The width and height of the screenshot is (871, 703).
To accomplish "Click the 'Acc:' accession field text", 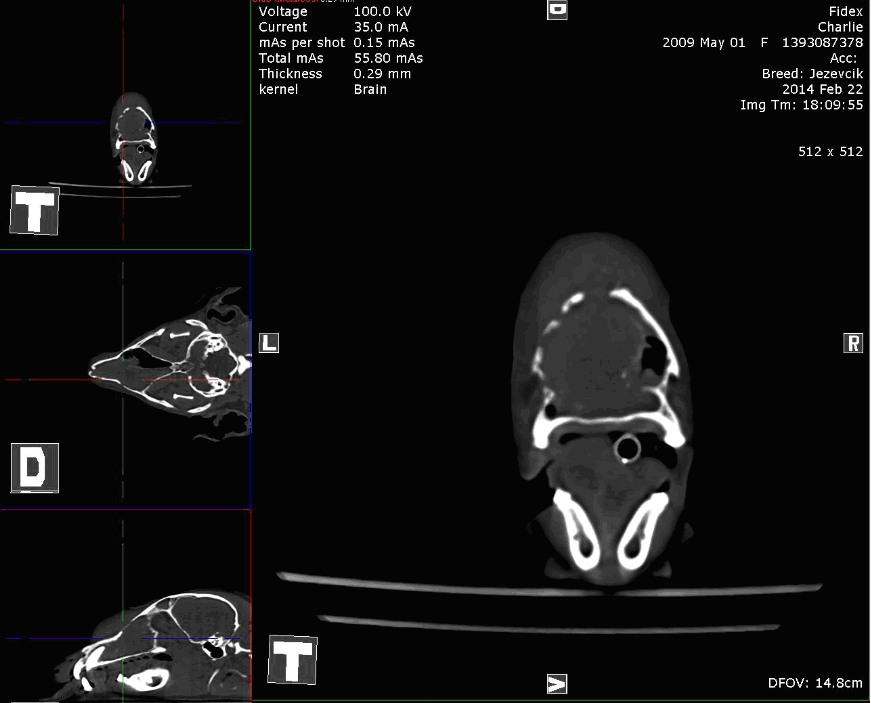I will 844,58.
